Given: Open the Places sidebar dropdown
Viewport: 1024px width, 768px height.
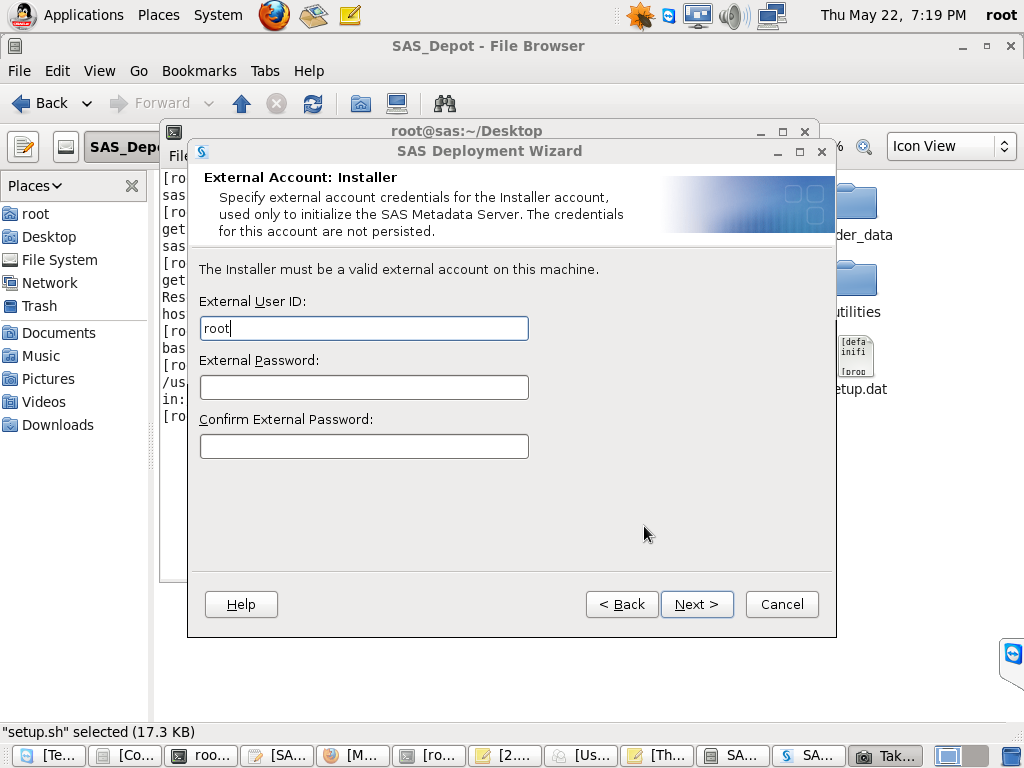Looking at the screenshot, I should pyautogui.click(x=35, y=185).
